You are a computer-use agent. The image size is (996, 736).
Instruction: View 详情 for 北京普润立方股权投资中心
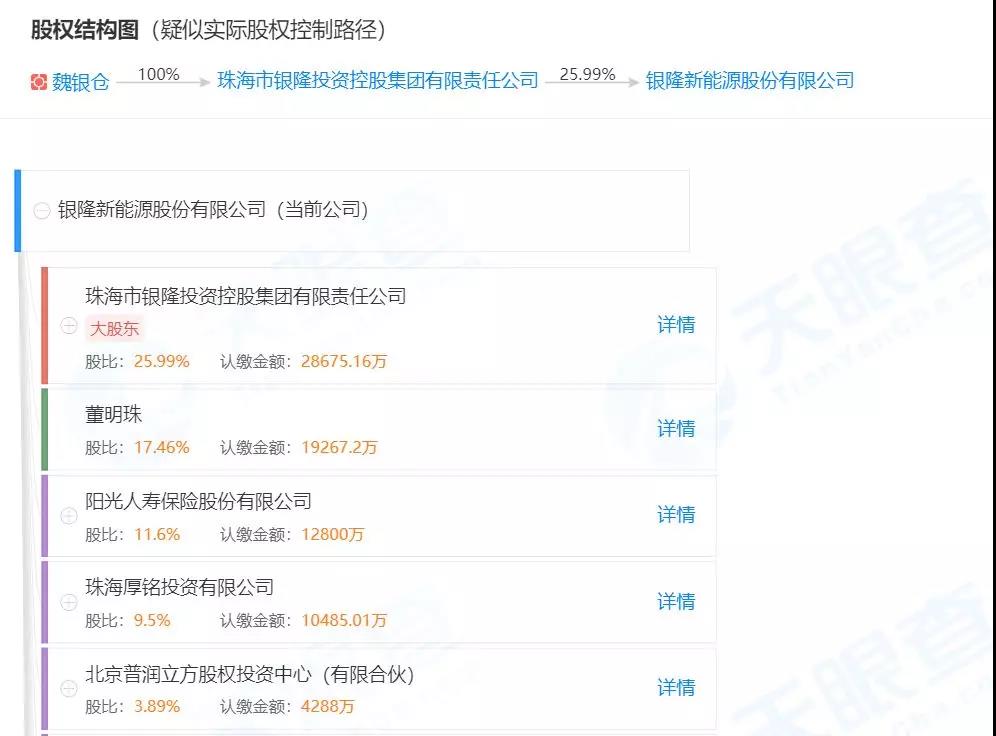(x=676, y=687)
